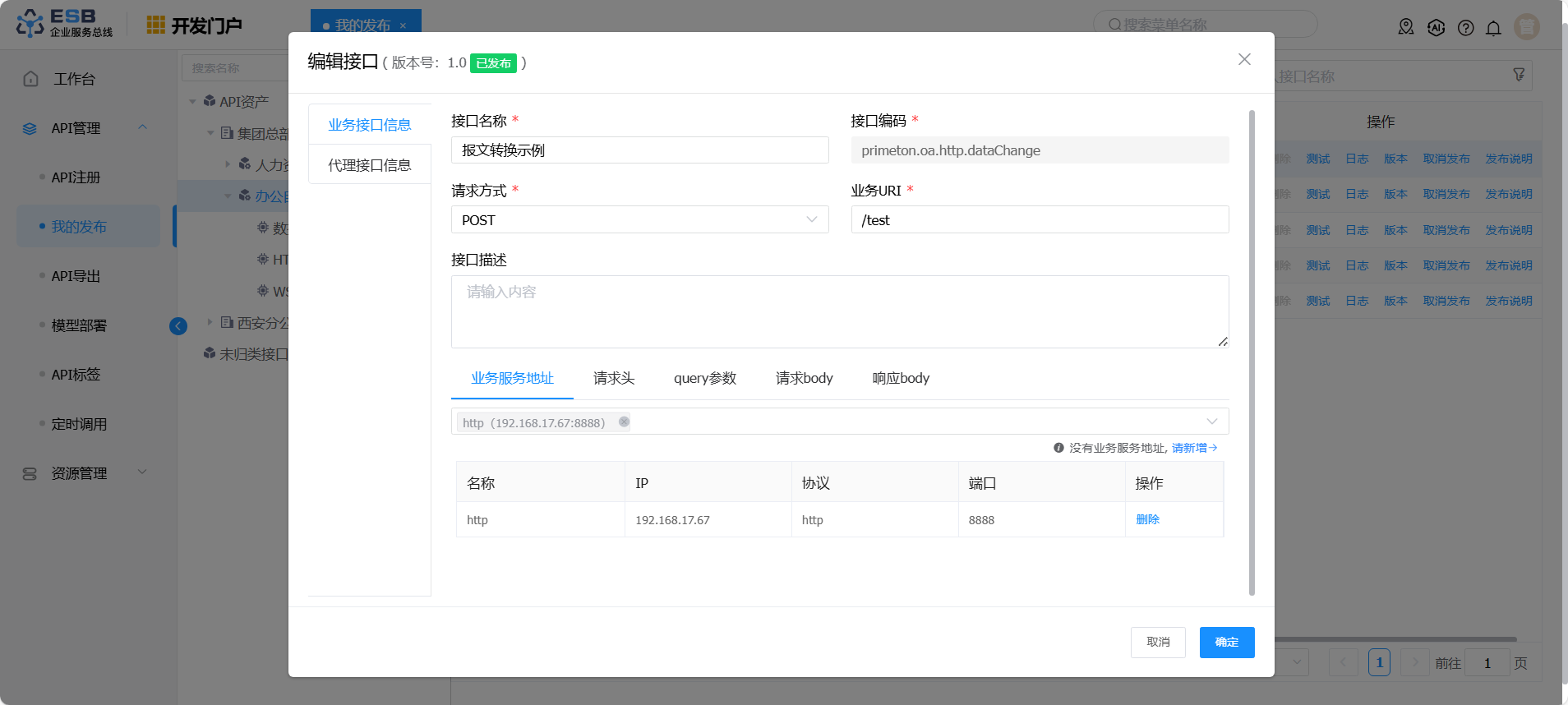The height and width of the screenshot is (705, 1568).
Task: Click the user avatar icon
Action: [1526, 27]
